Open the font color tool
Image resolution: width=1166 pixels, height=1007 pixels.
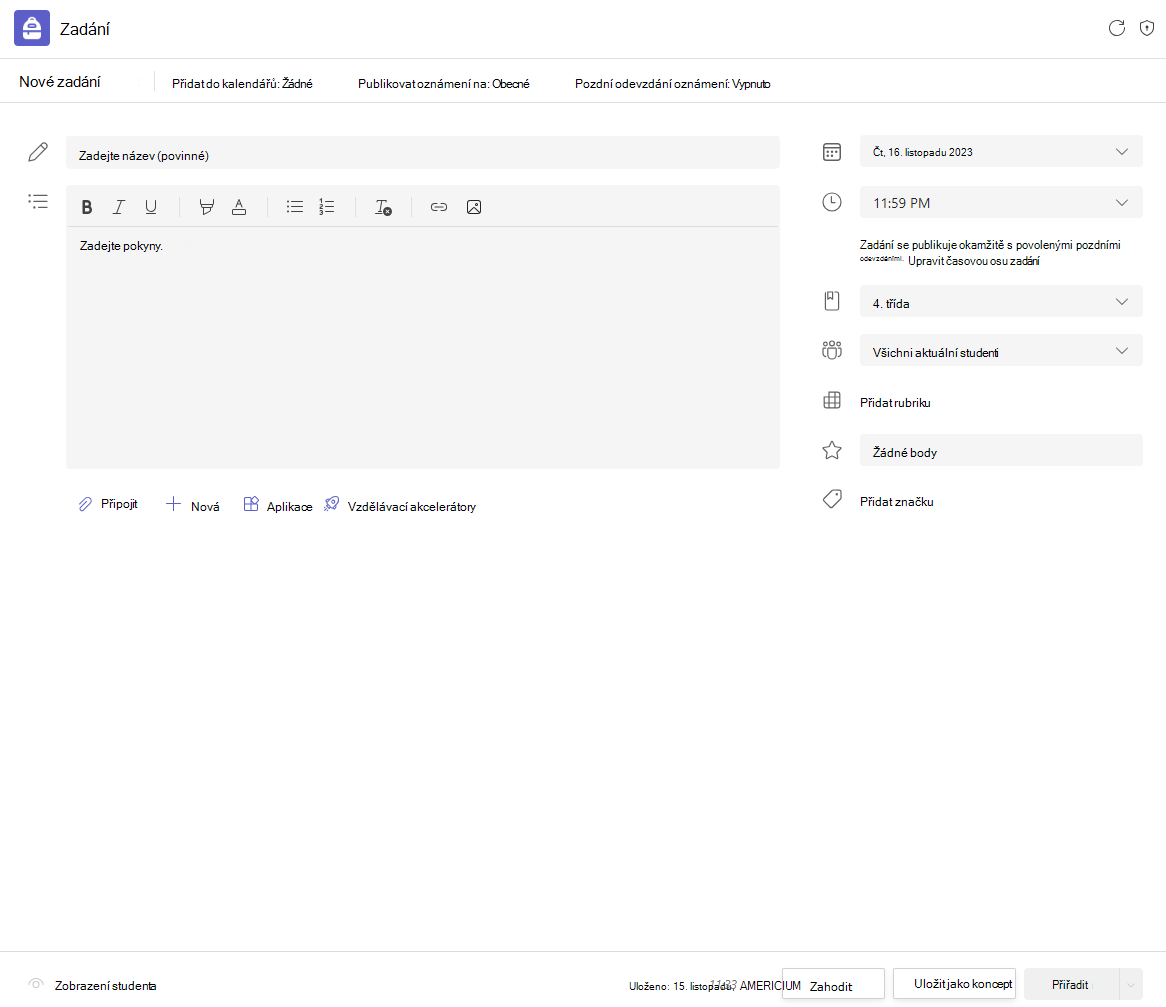click(x=239, y=207)
